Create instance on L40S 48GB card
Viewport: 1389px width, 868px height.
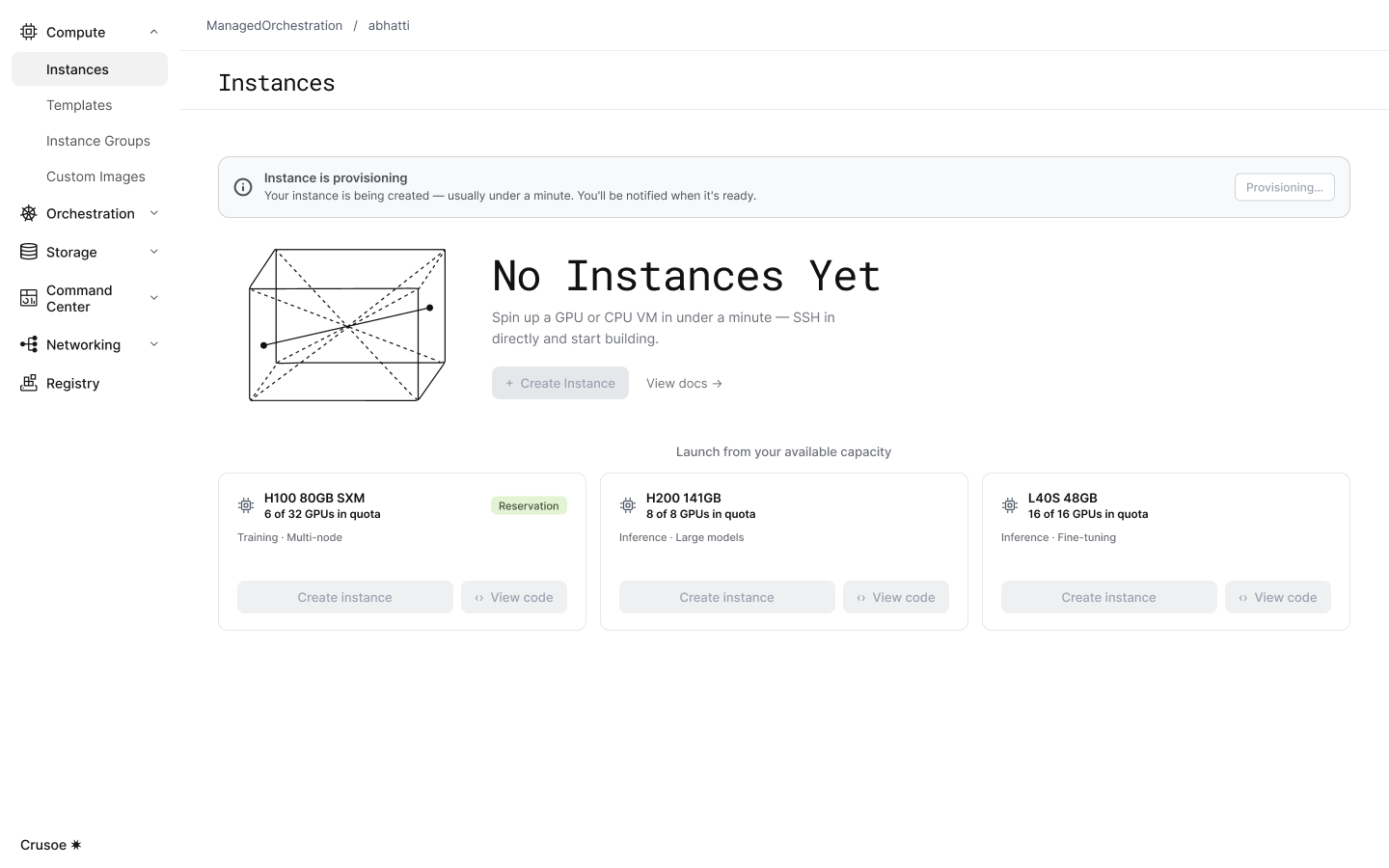click(1109, 597)
